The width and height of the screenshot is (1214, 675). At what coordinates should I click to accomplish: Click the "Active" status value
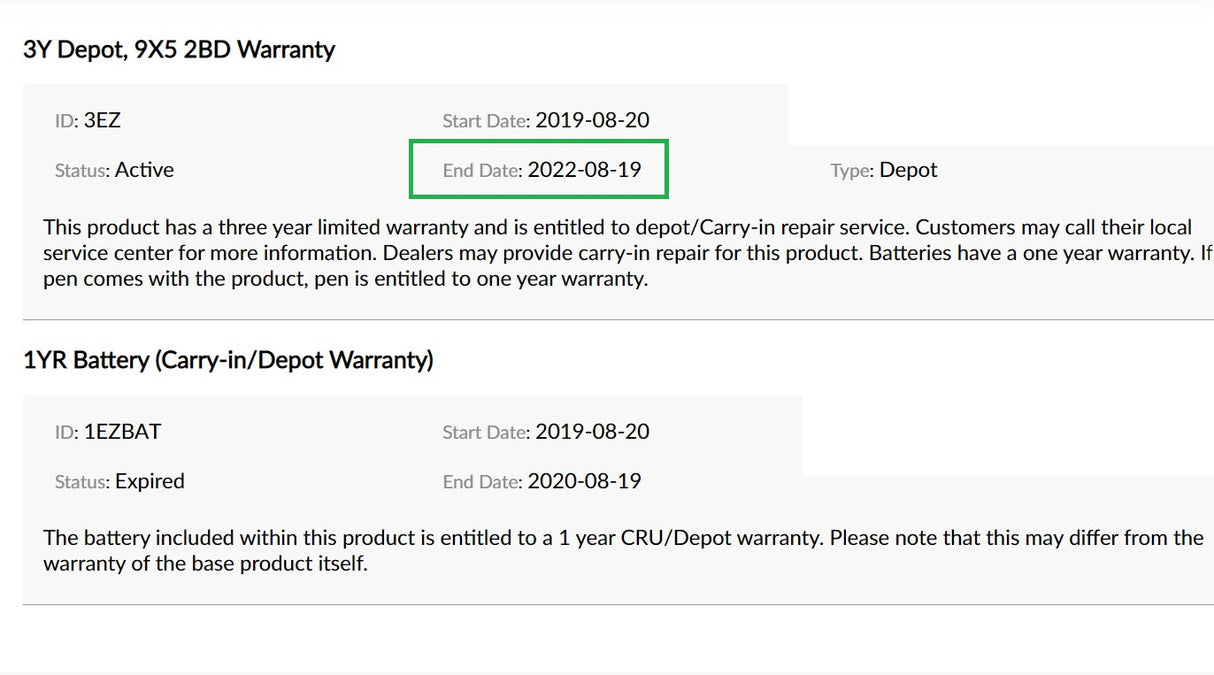point(144,170)
